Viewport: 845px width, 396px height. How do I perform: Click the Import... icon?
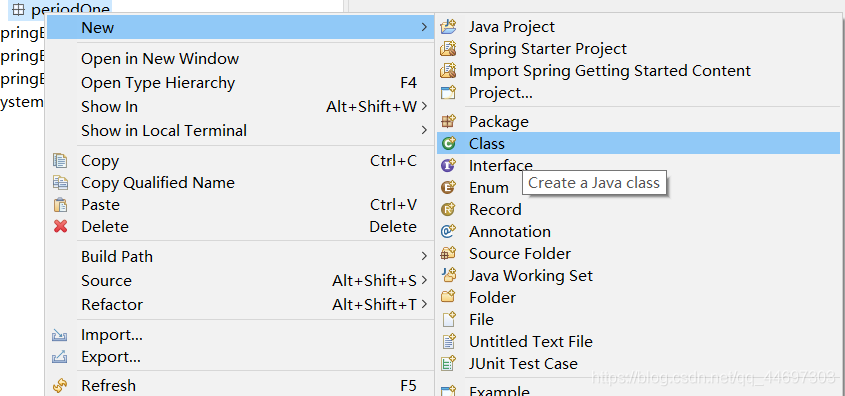click(60, 335)
